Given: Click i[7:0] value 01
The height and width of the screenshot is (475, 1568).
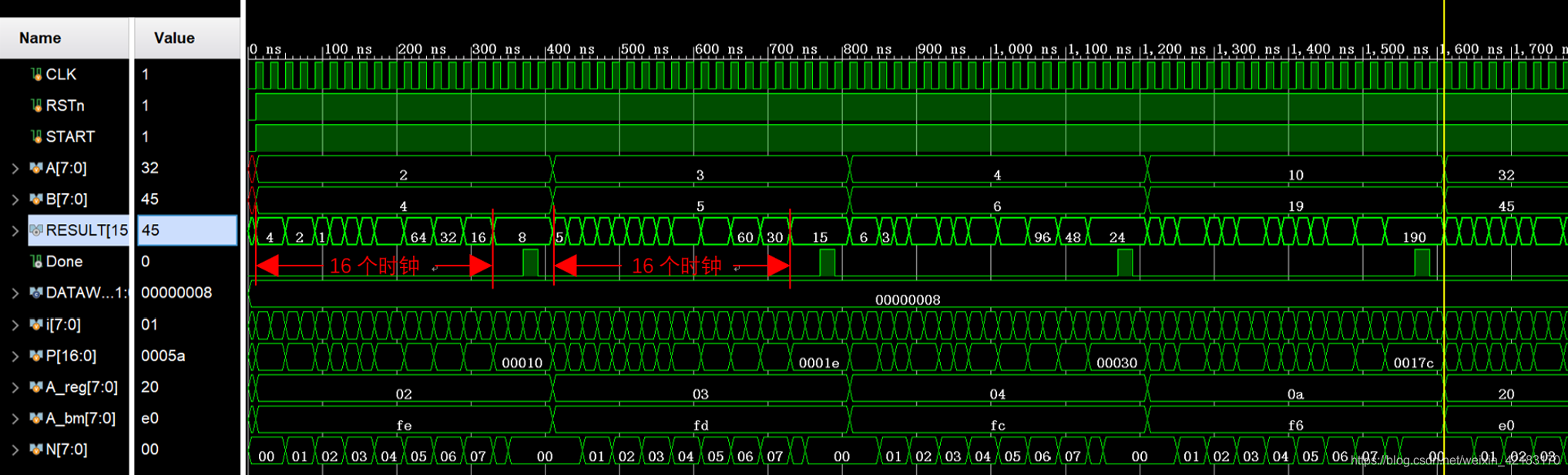Looking at the screenshot, I should (x=149, y=324).
